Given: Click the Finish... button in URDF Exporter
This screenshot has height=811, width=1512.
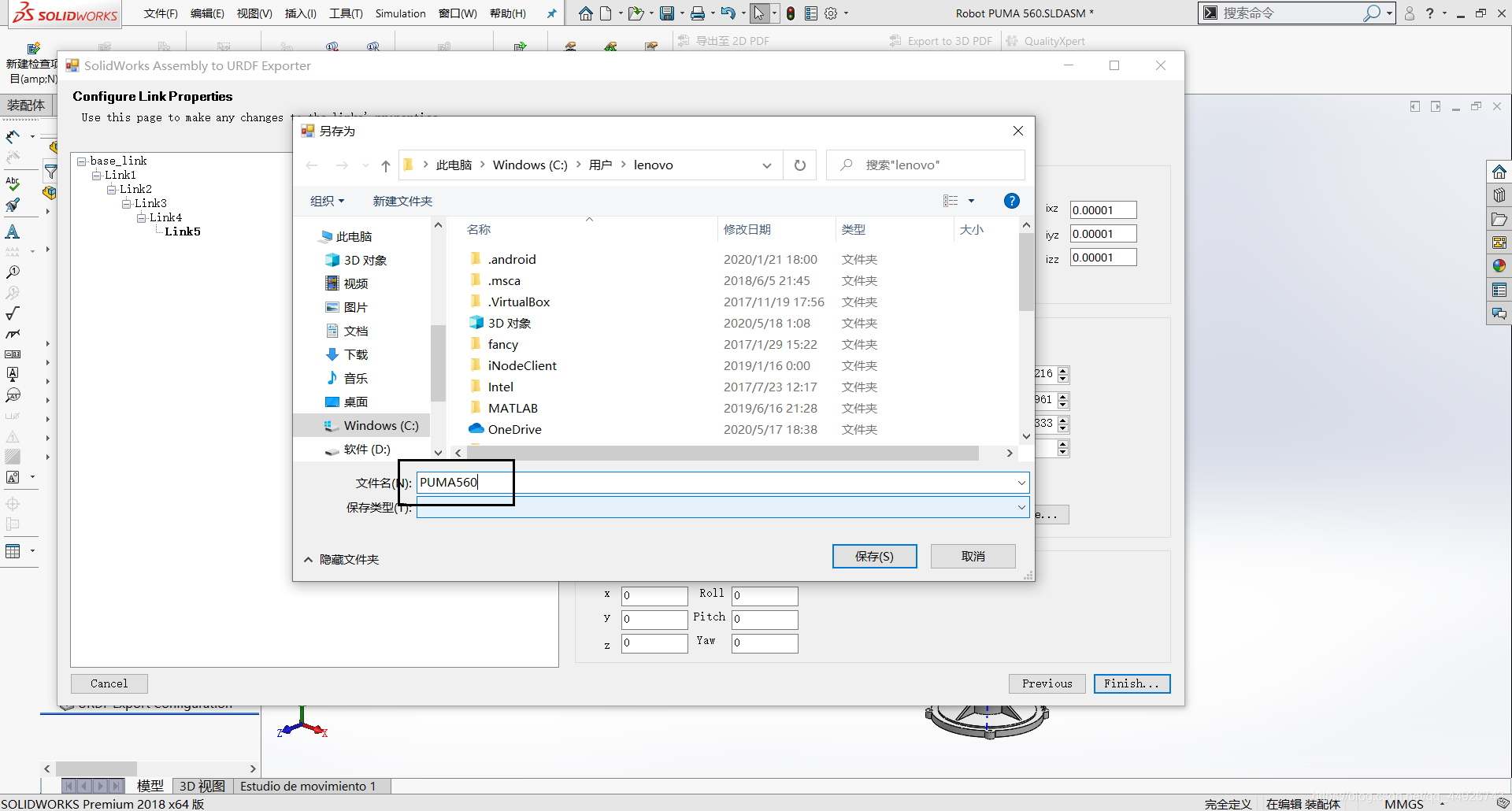Looking at the screenshot, I should [x=1132, y=683].
